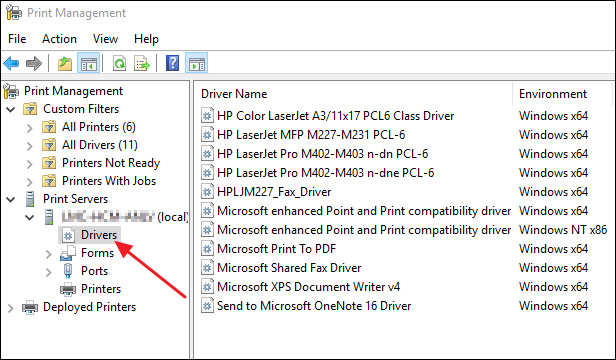The image size is (616, 360).
Task: Open Help via the question mark icon
Action: point(172,63)
